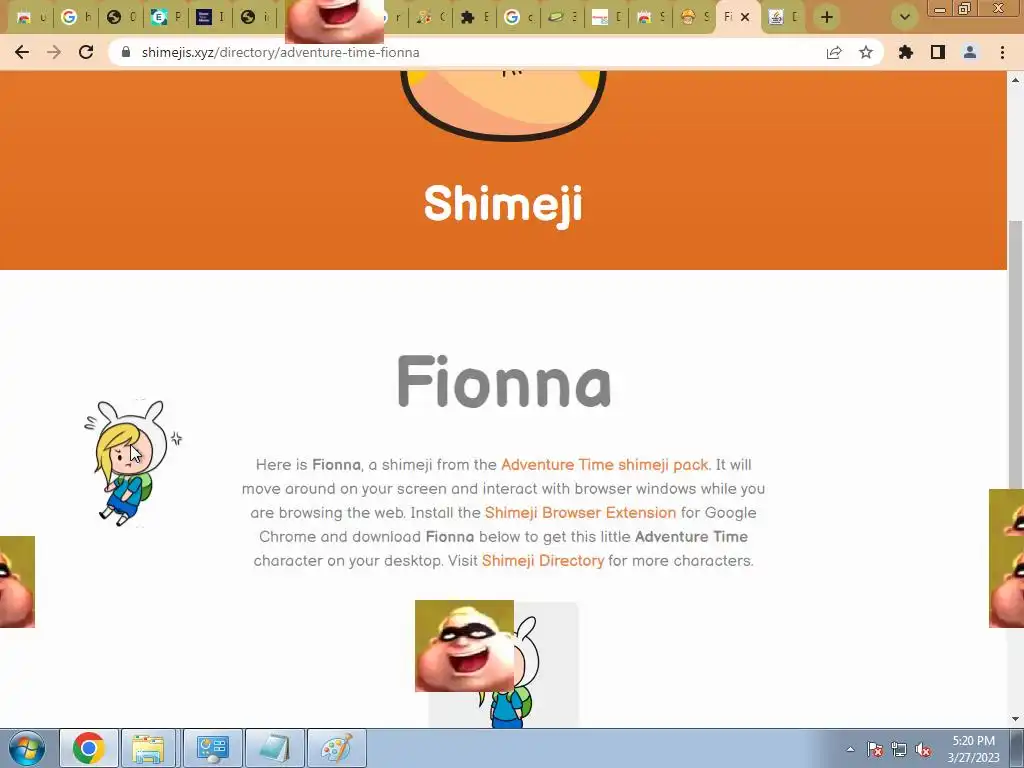Click the bold 'Adventure Time' text in paragraph
Viewport: 1024px width, 768px height.
click(x=691, y=537)
